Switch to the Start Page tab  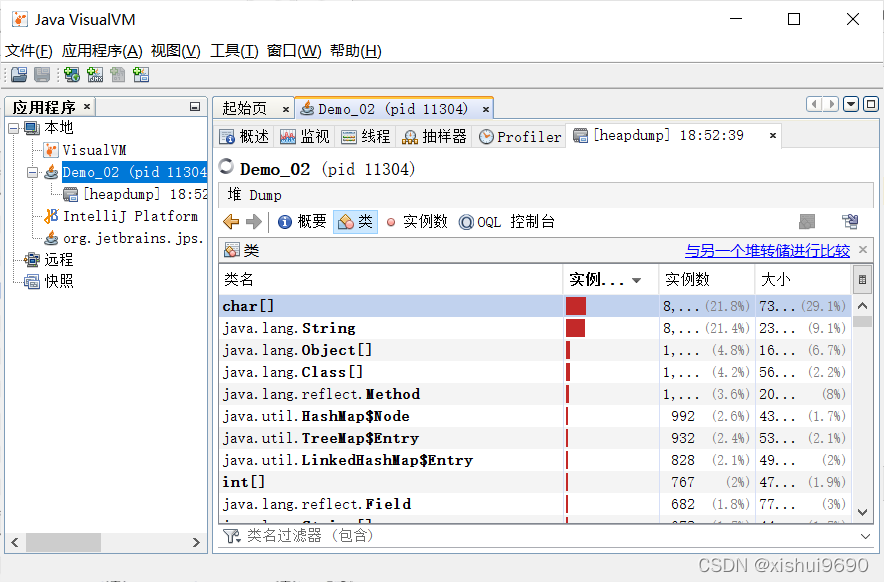pos(245,108)
